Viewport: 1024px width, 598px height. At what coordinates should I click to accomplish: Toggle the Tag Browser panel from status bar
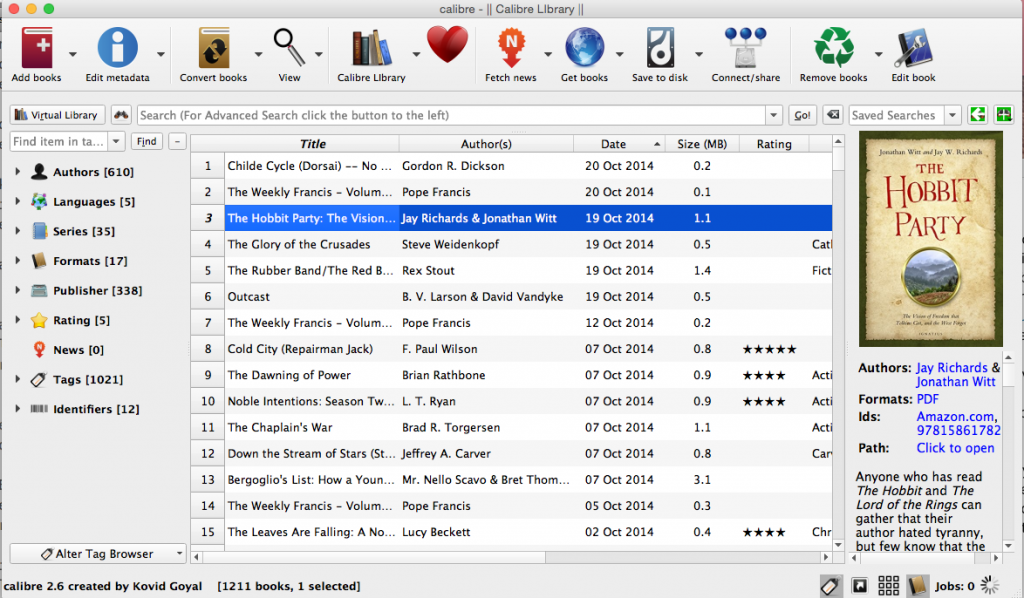point(830,586)
